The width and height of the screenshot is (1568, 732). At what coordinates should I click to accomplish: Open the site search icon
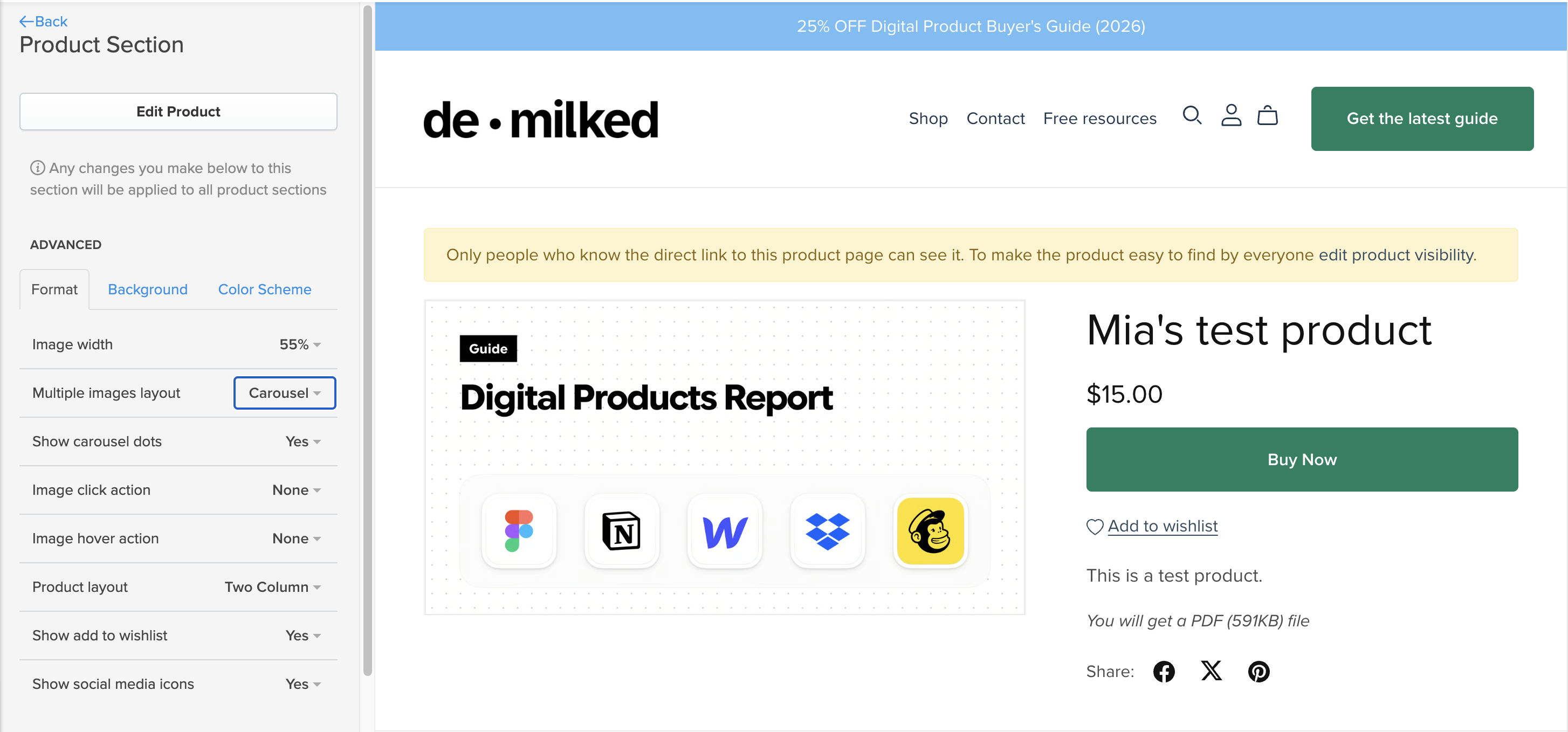[1192, 115]
